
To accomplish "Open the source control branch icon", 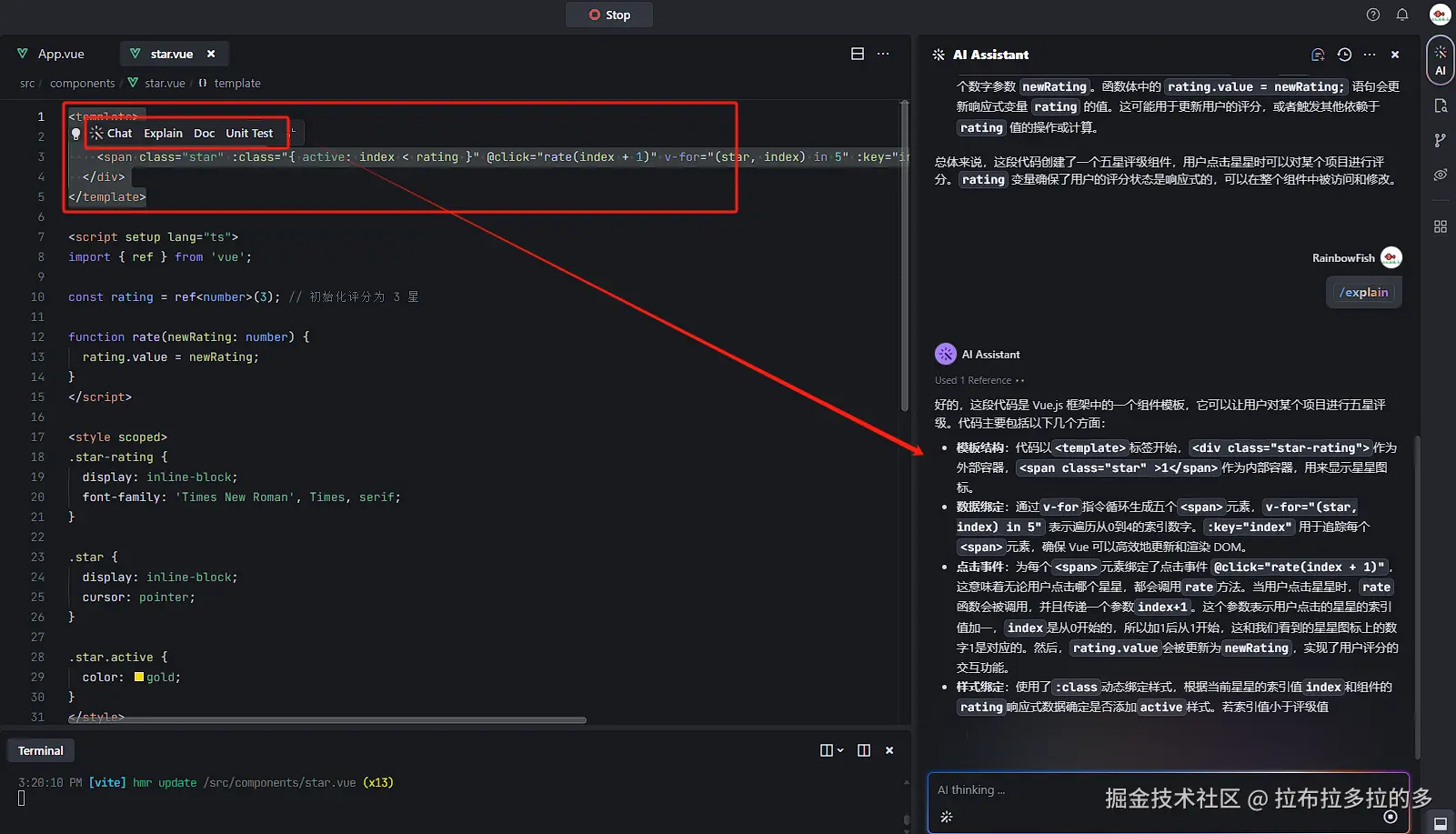I will [x=1441, y=140].
